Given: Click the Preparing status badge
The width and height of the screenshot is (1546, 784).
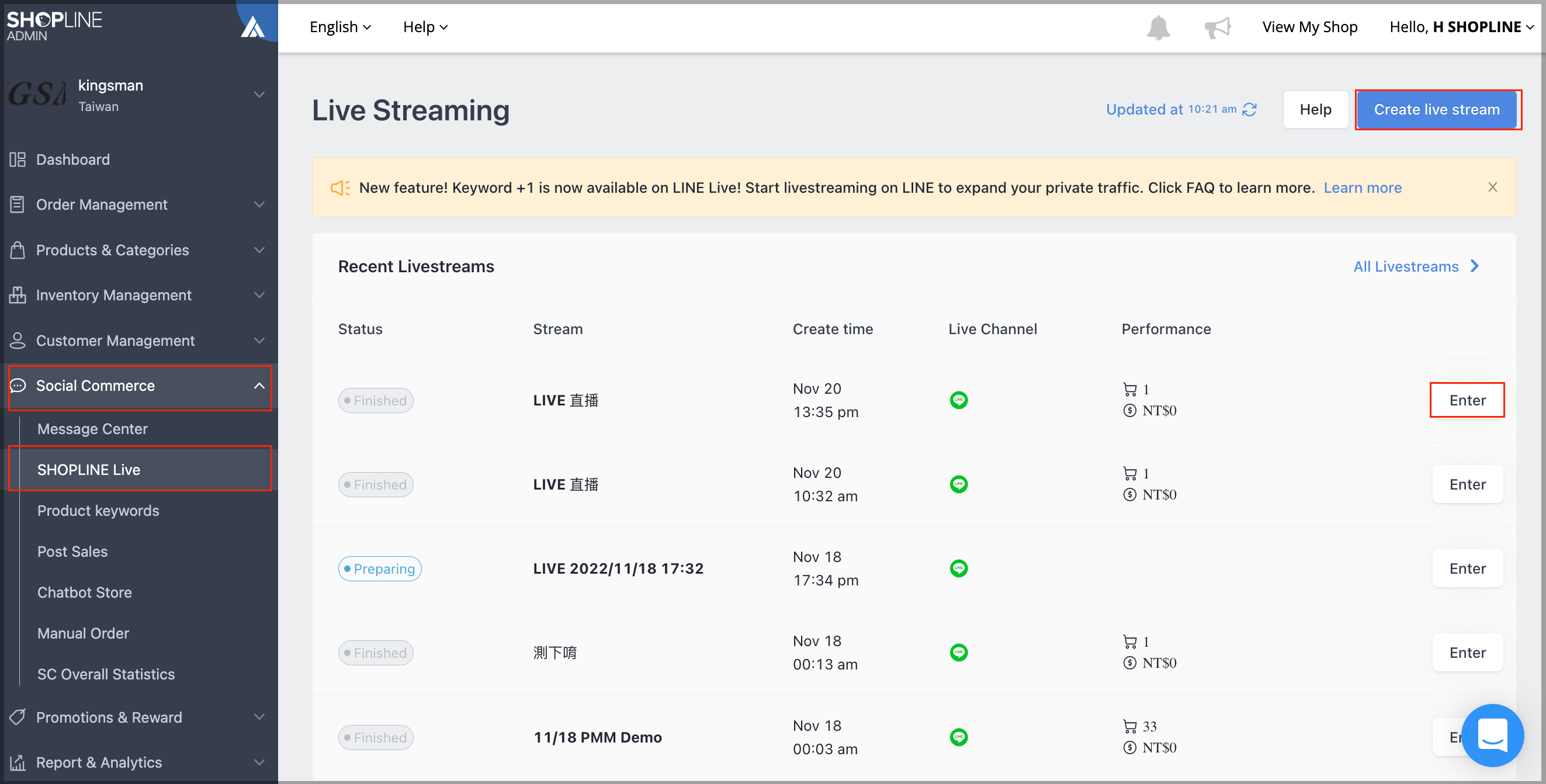Looking at the screenshot, I should (380, 568).
